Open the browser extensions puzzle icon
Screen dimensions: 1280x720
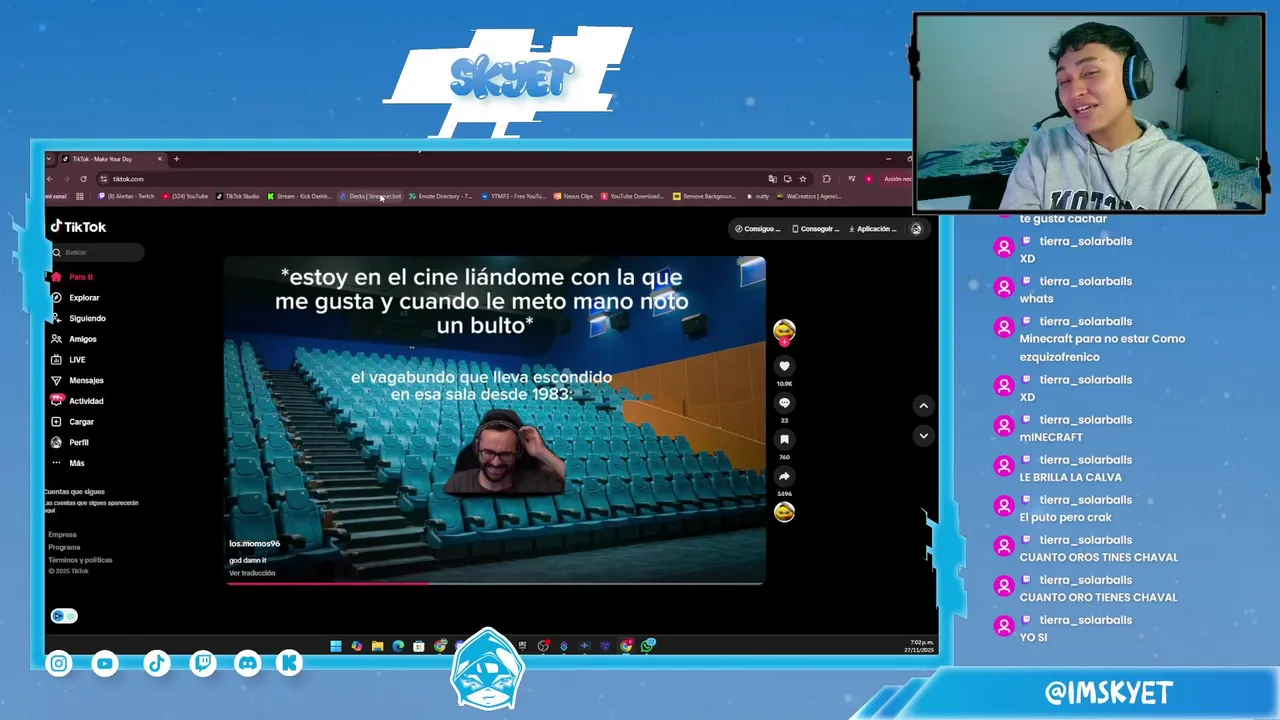(x=826, y=179)
